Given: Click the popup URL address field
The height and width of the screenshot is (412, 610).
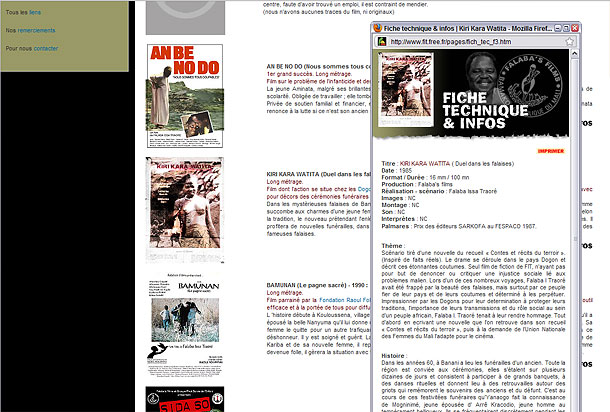Looking at the screenshot, I should (475, 42).
